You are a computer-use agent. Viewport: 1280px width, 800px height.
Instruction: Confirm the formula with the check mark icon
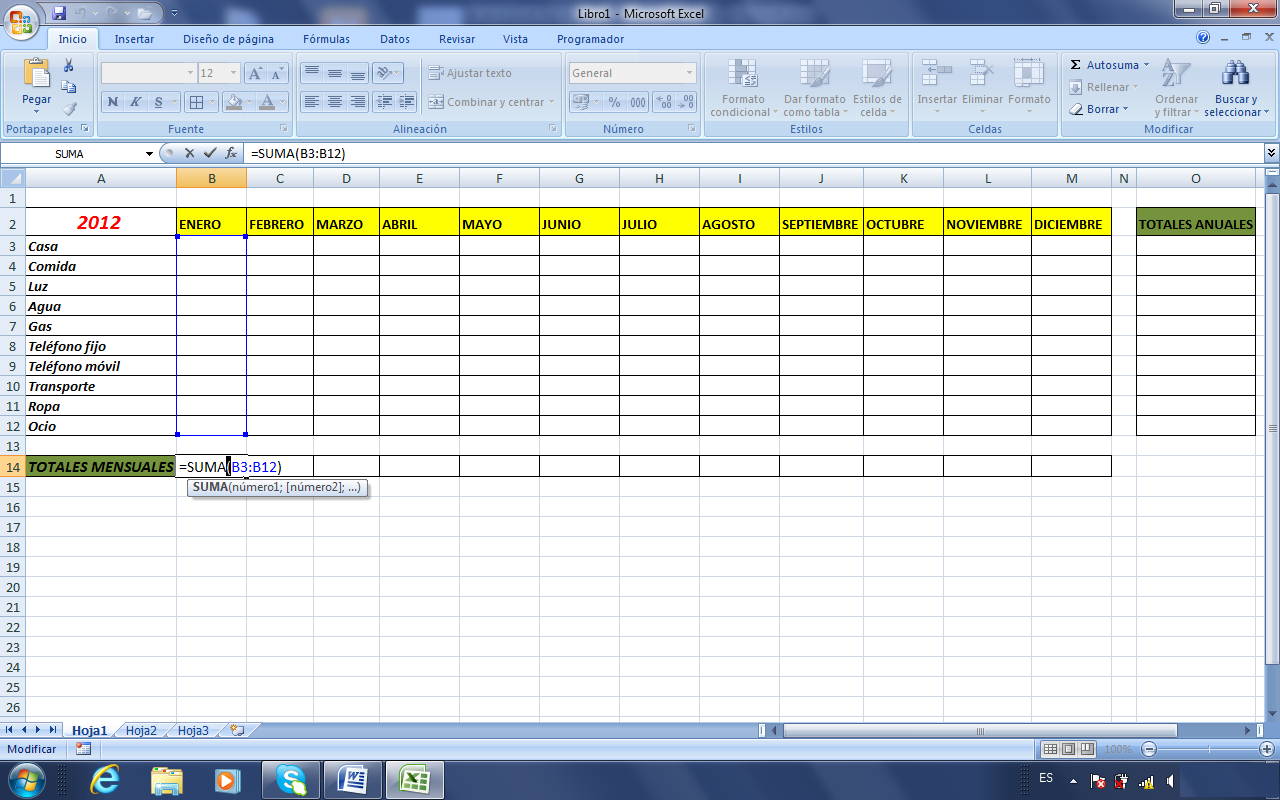(211, 153)
